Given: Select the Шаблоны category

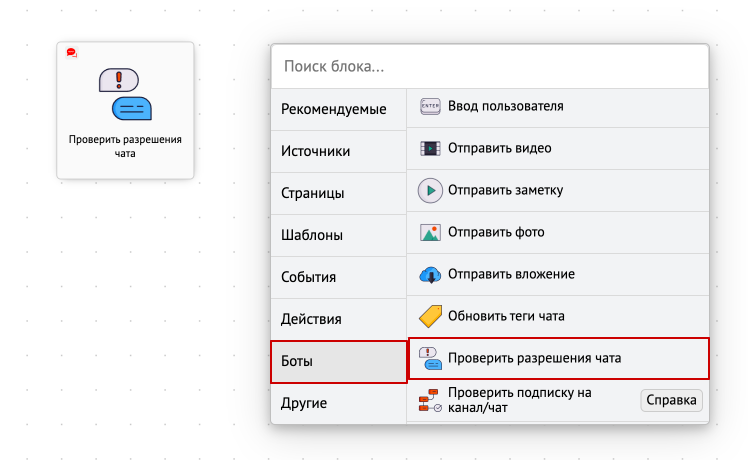Looking at the screenshot, I should (x=339, y=235).
